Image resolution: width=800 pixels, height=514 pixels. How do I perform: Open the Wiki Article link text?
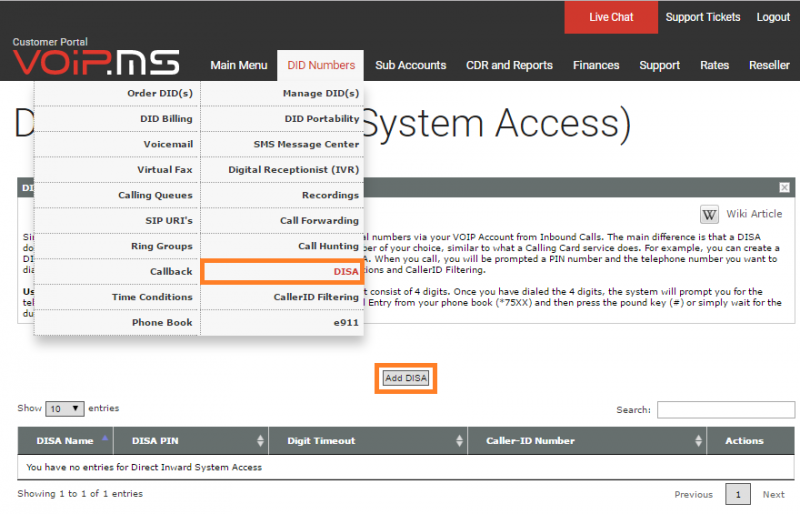[x=754, y=214]
